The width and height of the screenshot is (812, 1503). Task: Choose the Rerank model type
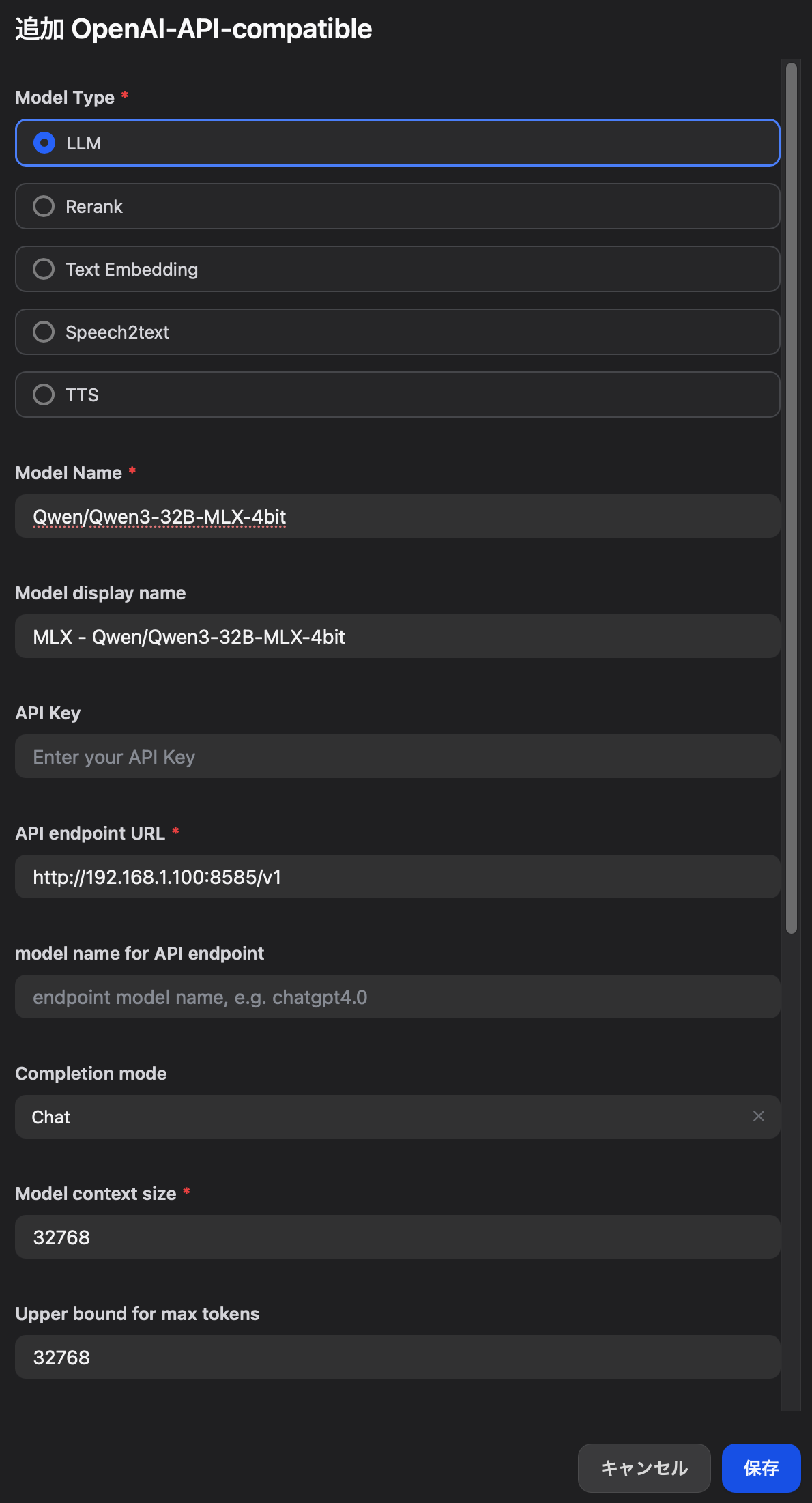tap(44, 206)
